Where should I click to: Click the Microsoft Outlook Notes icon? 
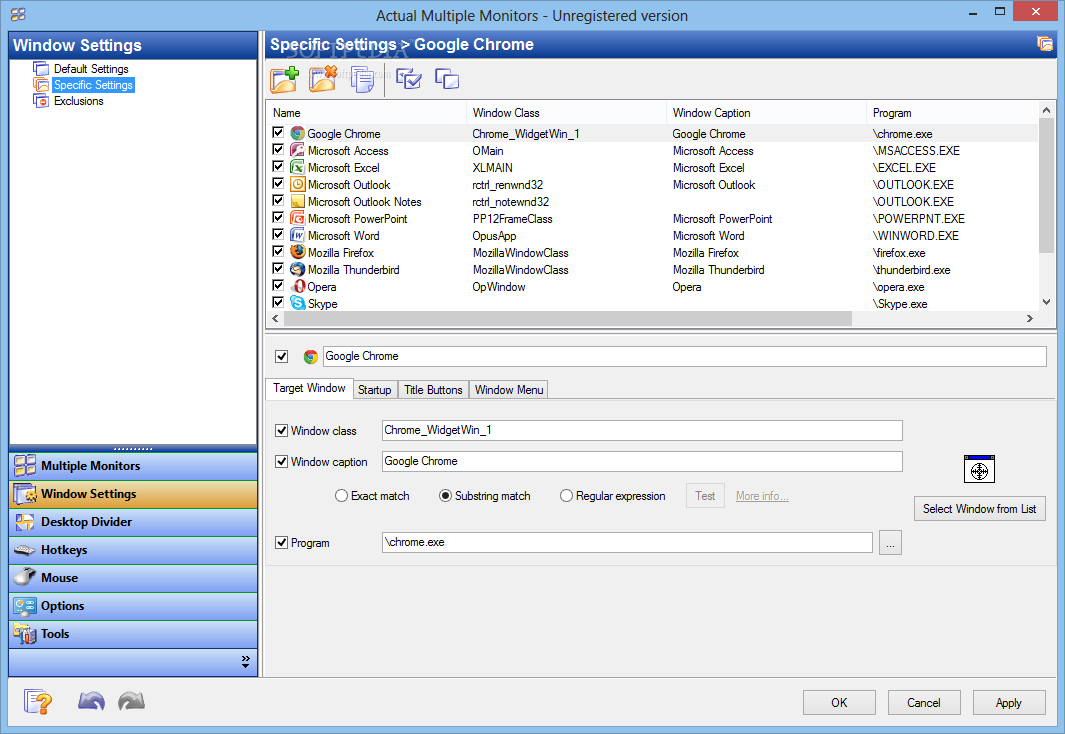(x=297, y=201)
